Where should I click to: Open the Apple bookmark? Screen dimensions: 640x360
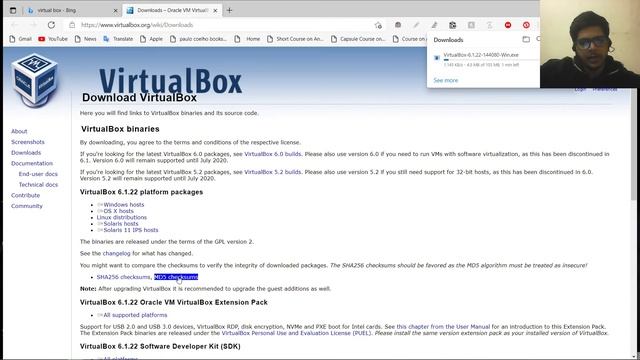[x=151, y=39]
